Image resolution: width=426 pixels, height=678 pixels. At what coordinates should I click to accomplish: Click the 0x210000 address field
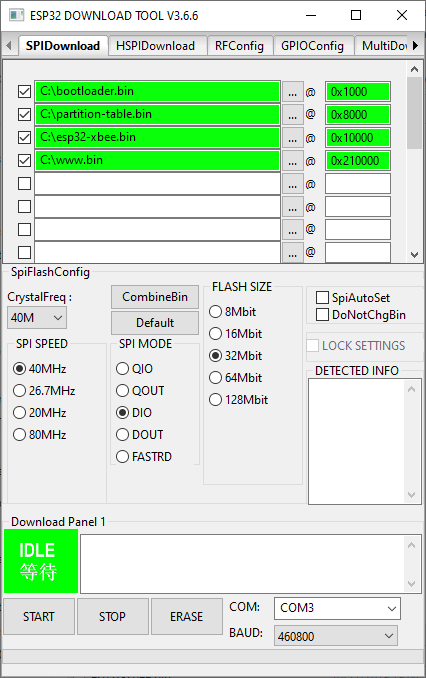pyautogui.click(x=358, y=160)
